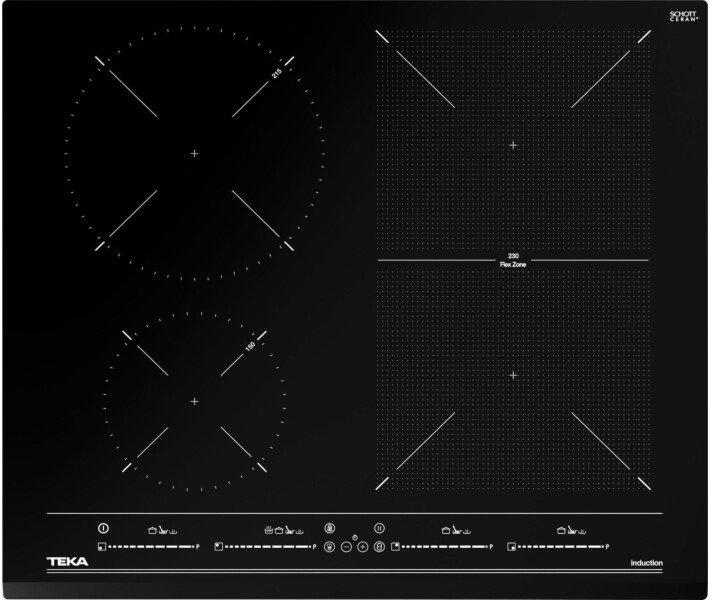Tap the center cross of 210 zone

pyautogui.click(x=194, y=153)
